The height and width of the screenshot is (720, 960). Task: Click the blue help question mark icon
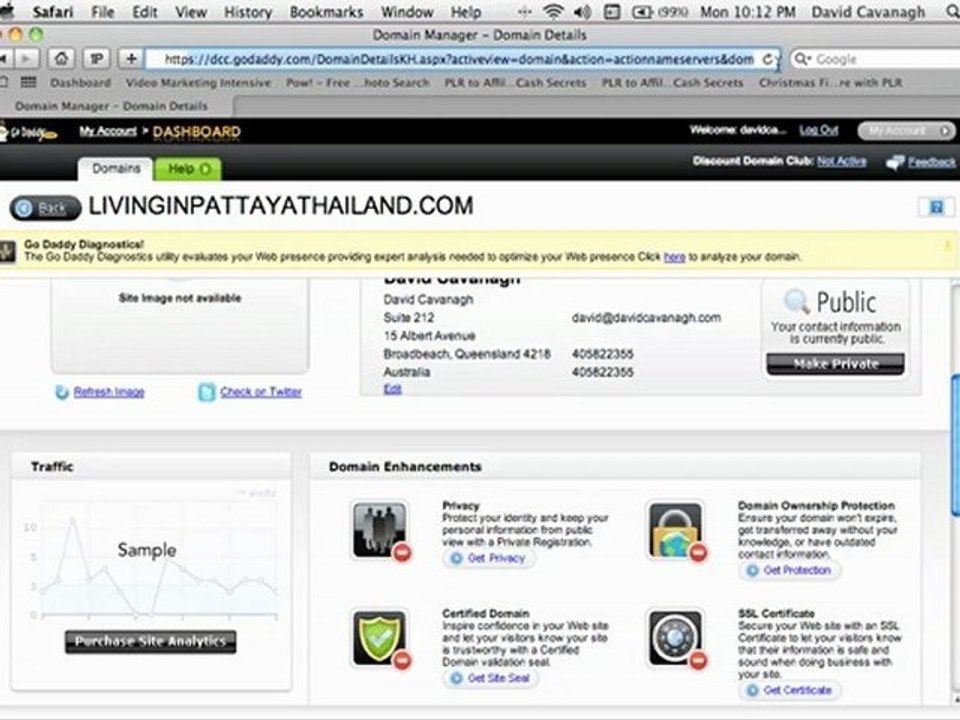click(936, 207)
